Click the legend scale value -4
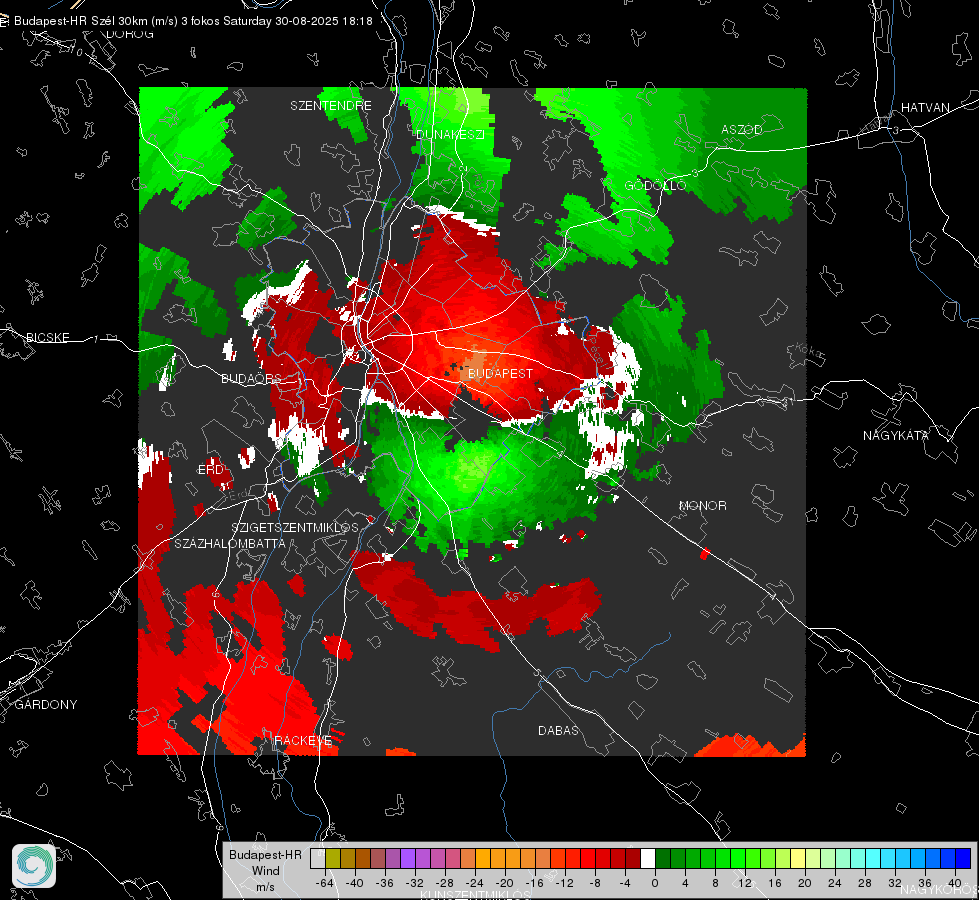 tap(625, 883)
